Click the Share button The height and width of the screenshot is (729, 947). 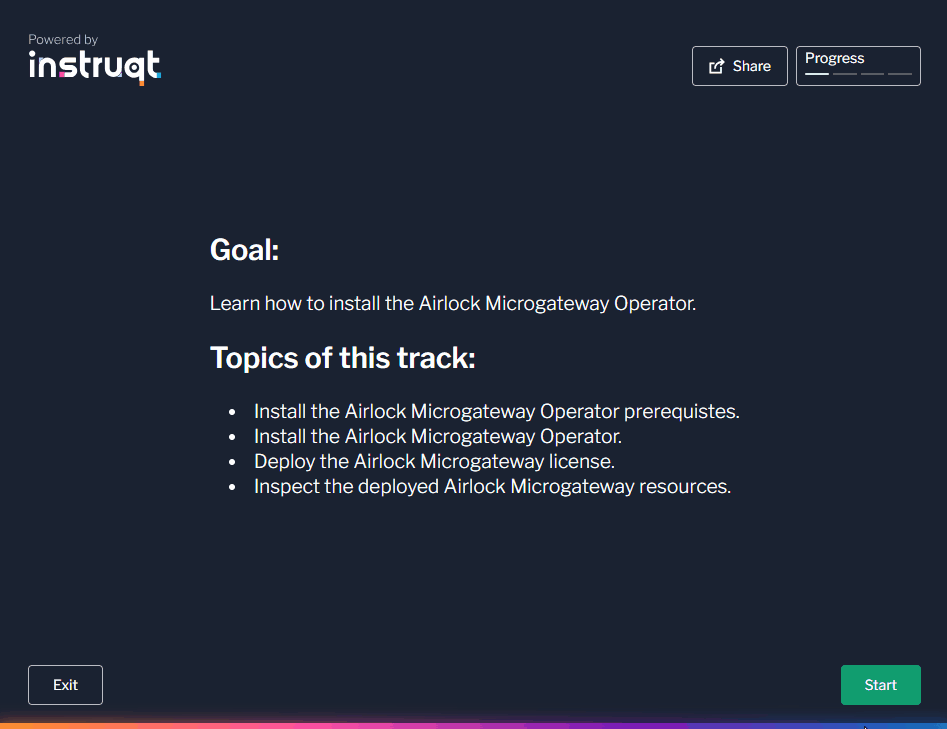click(739, 65)
